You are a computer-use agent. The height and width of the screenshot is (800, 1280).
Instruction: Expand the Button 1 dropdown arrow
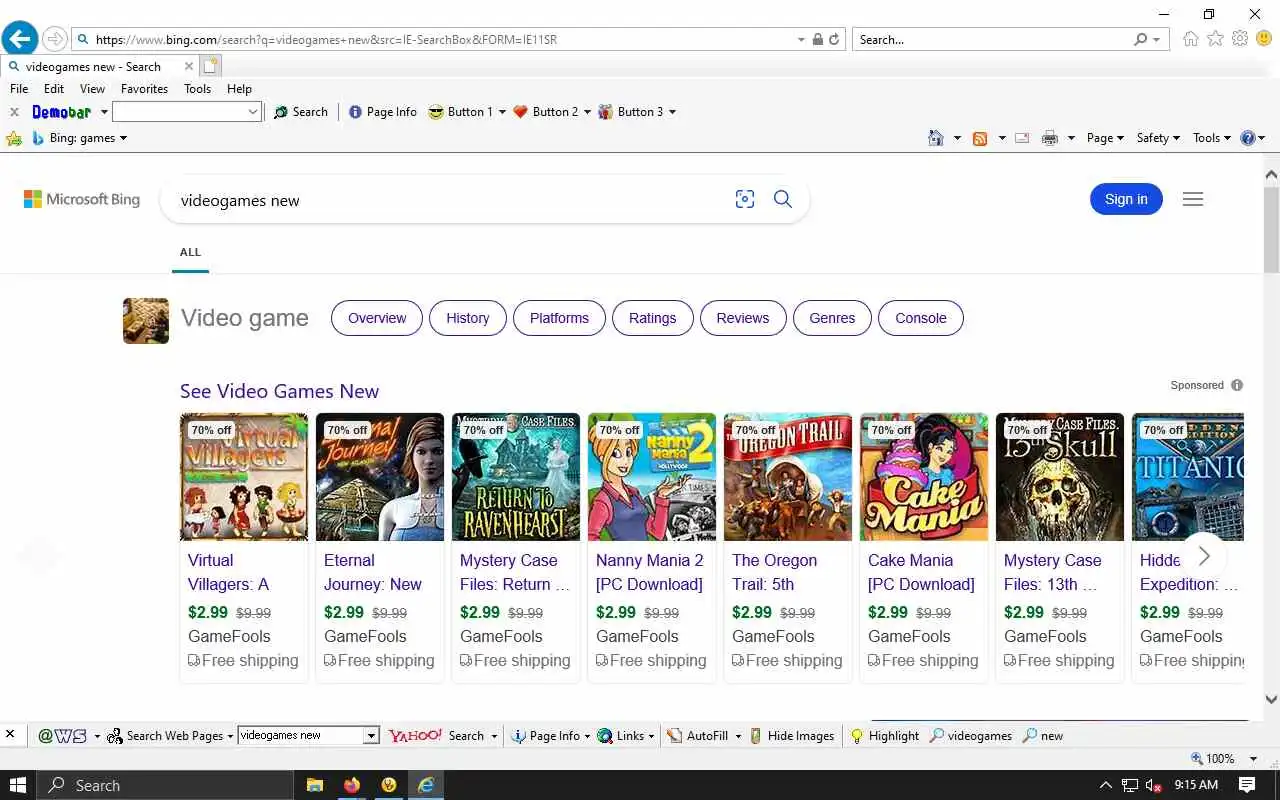(502, 112)
